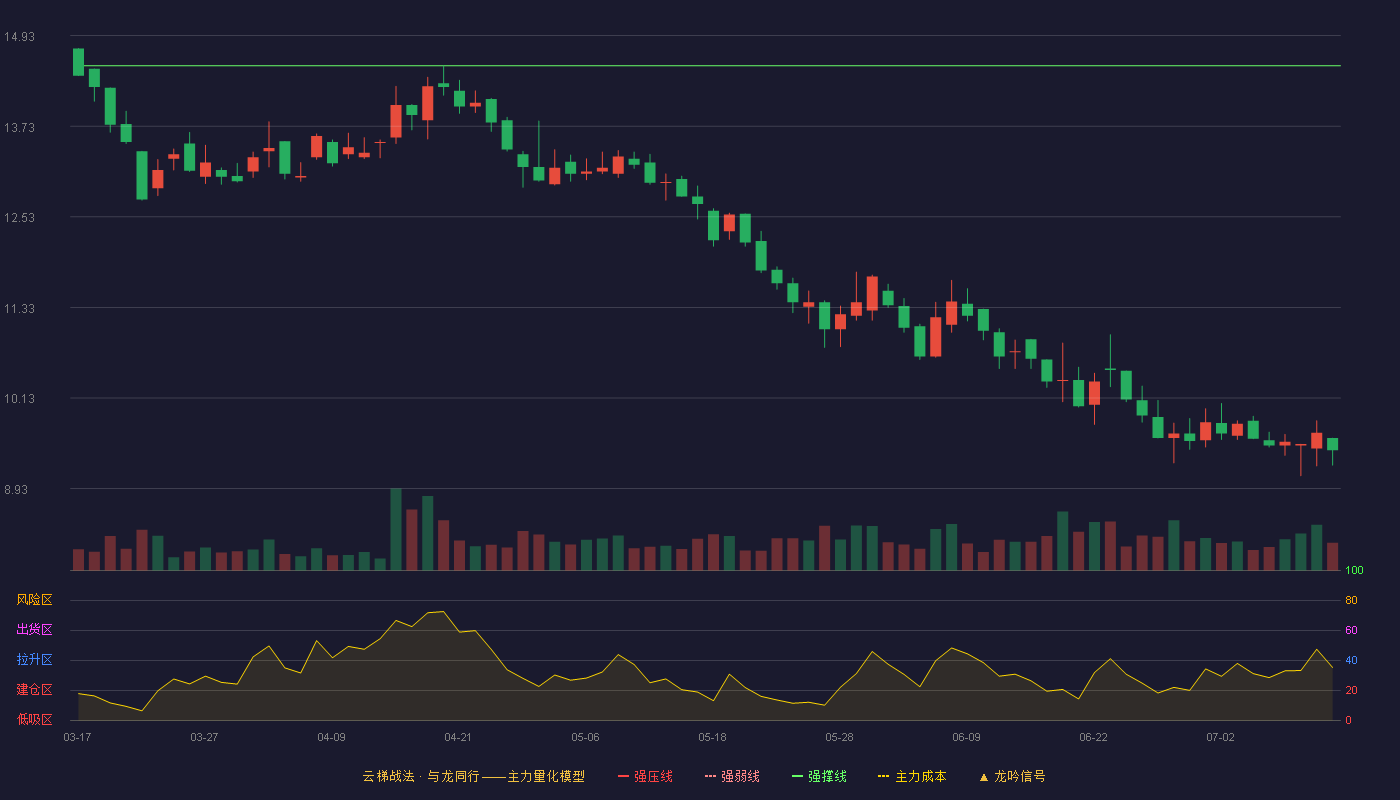Click the 07-02 date axis label
The width and height of the screenshot is (1400, 800).
point(1220,737)
